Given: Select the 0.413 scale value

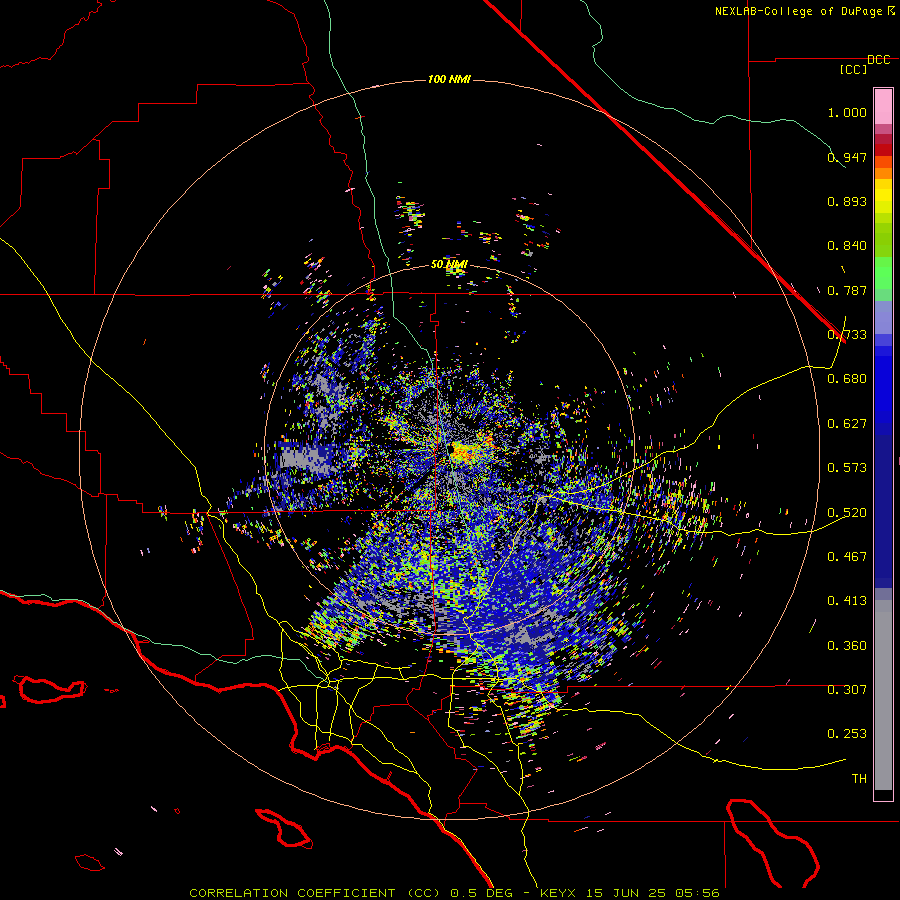Looking at the screenshot, I should [x=847, y=601].
